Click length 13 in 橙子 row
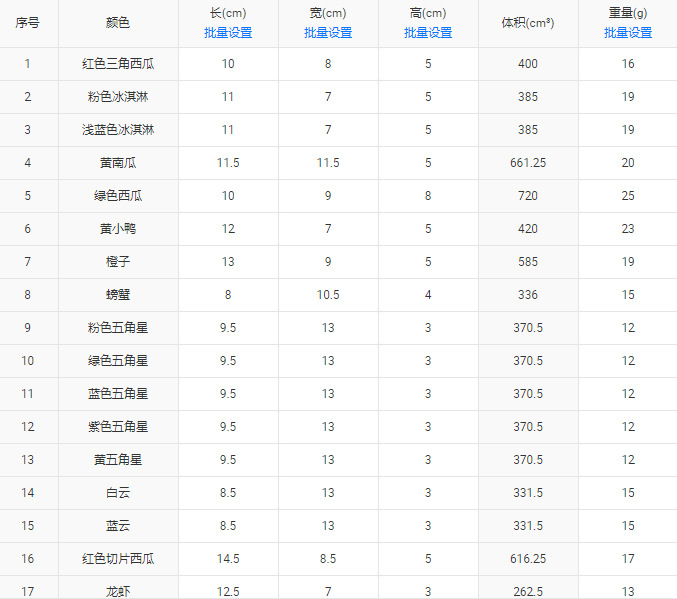The width and height of the screenshot is (677, 599). (x=228, y=262)
